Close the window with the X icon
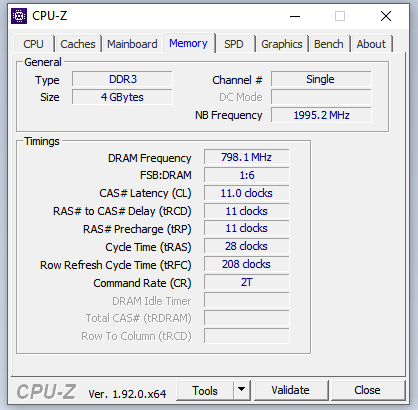 (386, 16)
